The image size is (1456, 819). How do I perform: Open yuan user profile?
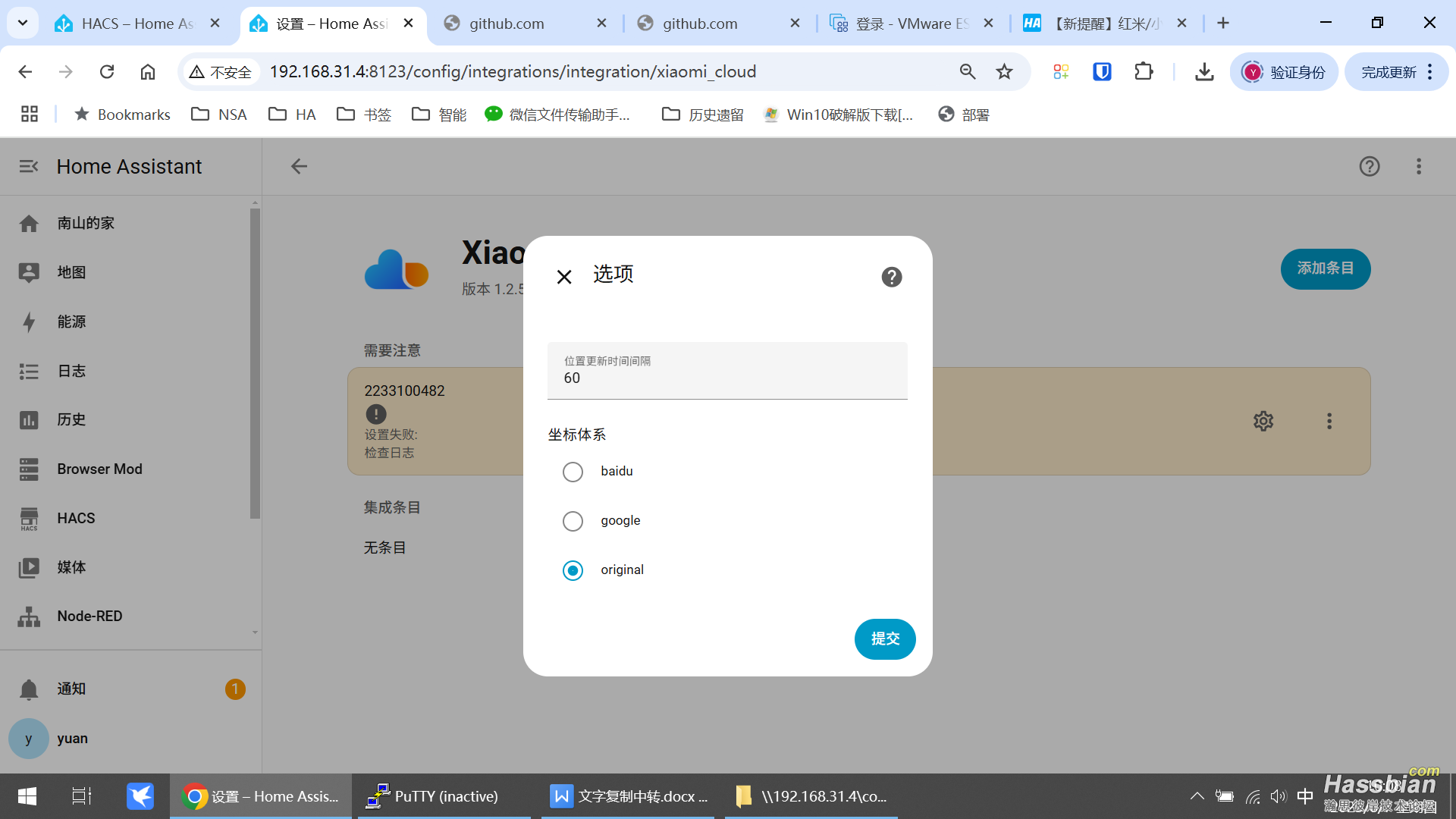[x=130, y=739]
